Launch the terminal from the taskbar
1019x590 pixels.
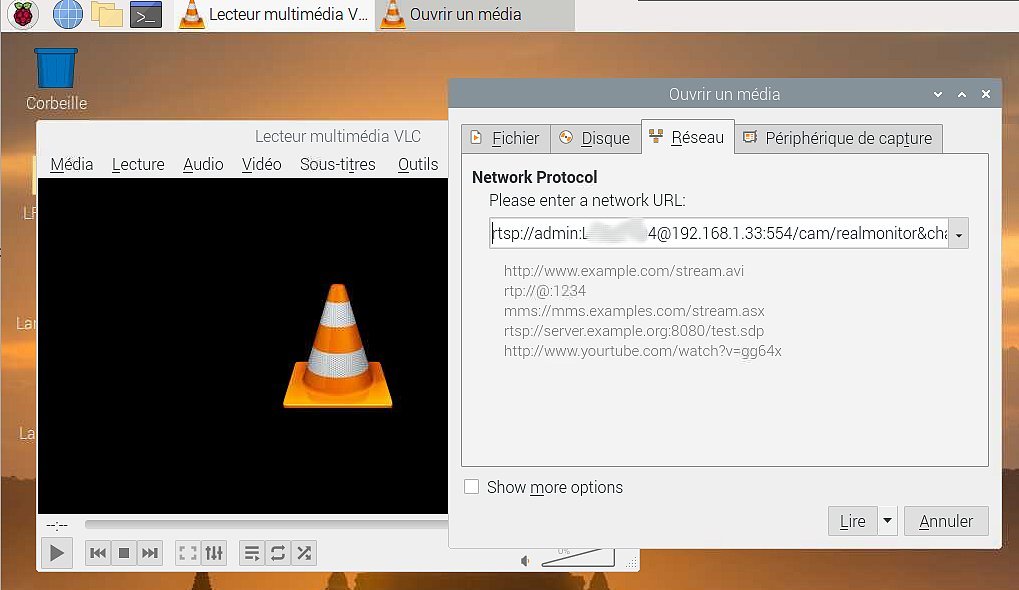[146, 14]
